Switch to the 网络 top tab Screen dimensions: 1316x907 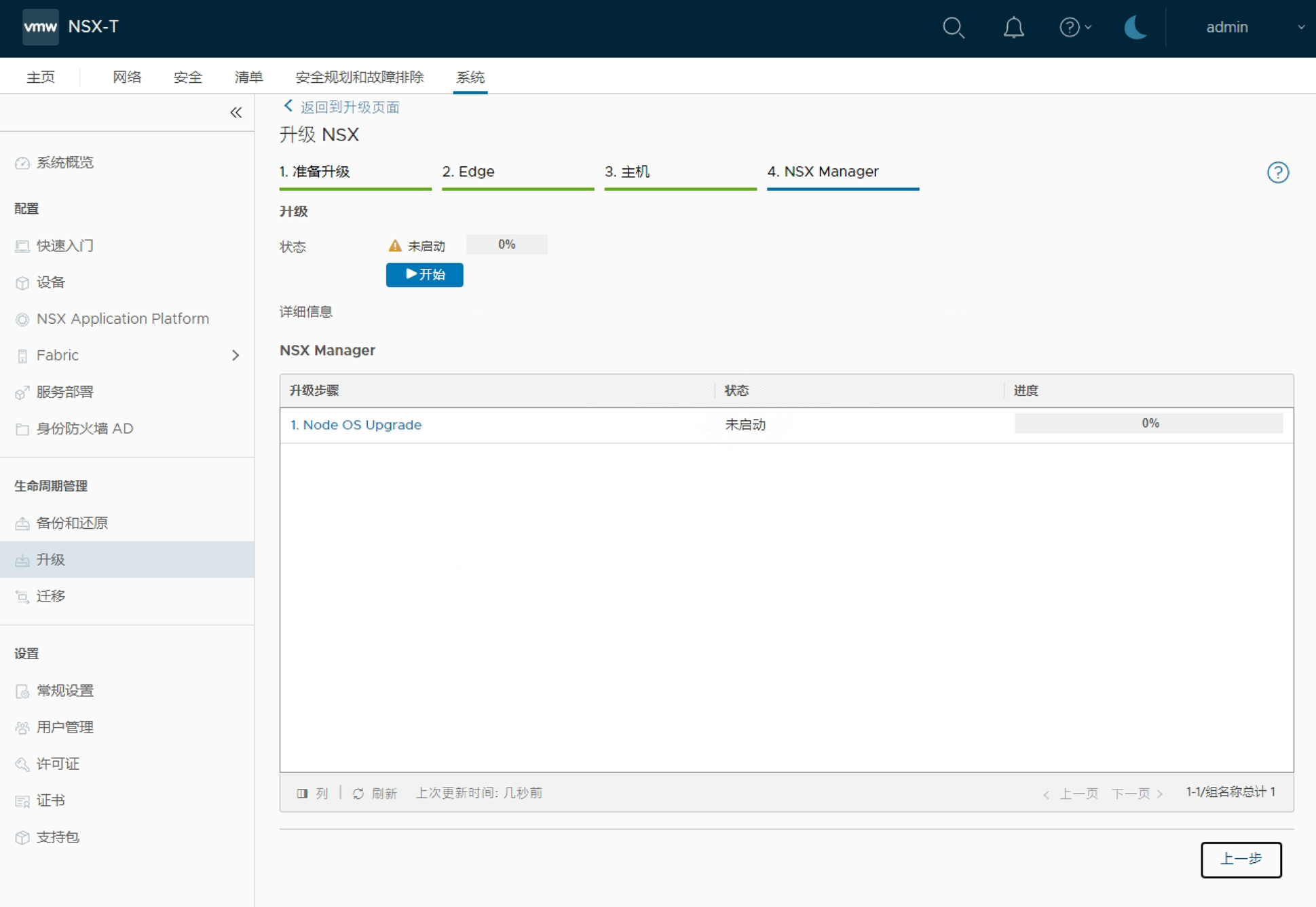click(x=127, y=77)
